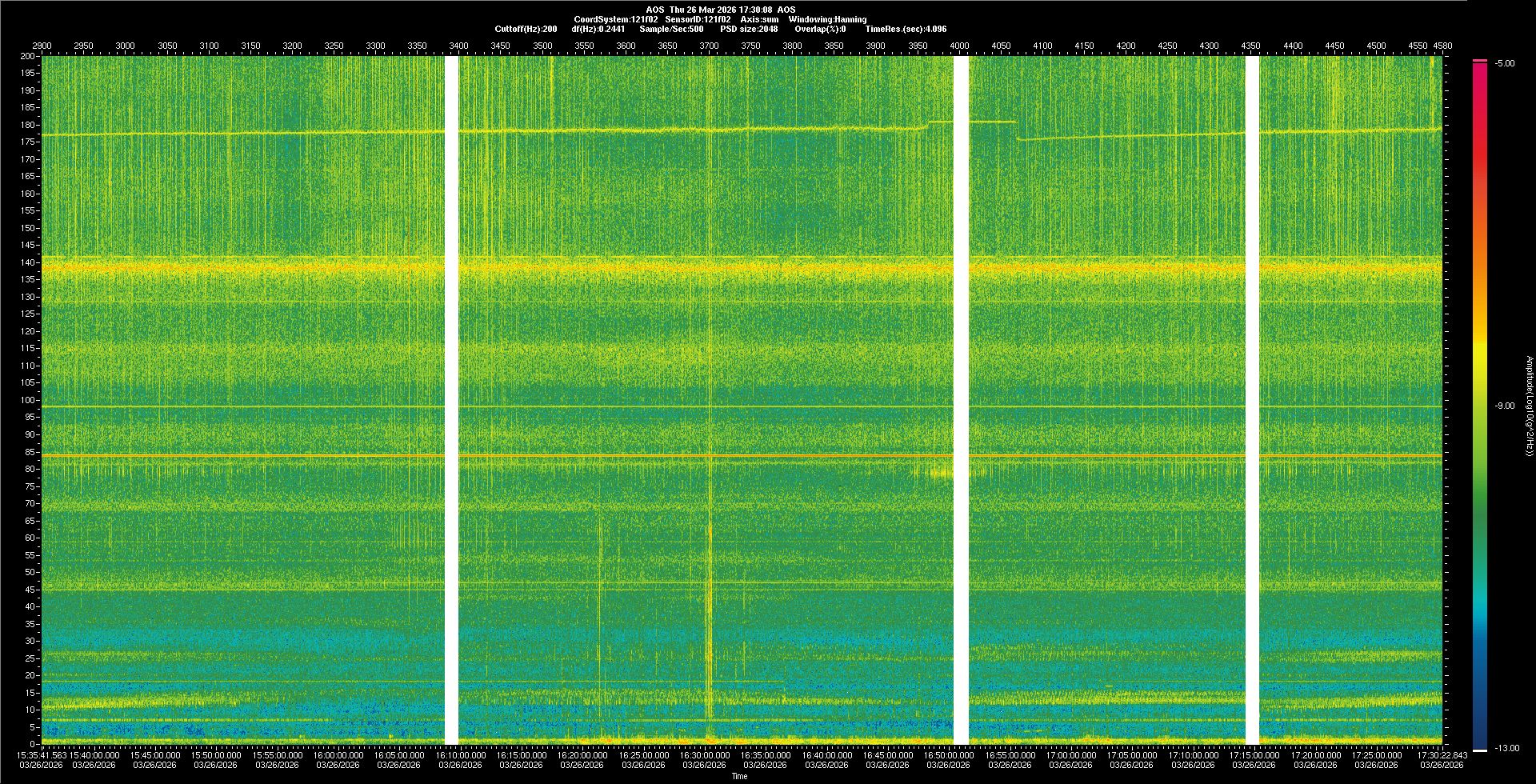The width and height of the screenshot is (1536, 784).
Task: Click the 3400 tick on the top axis
Action: [458, 46]
